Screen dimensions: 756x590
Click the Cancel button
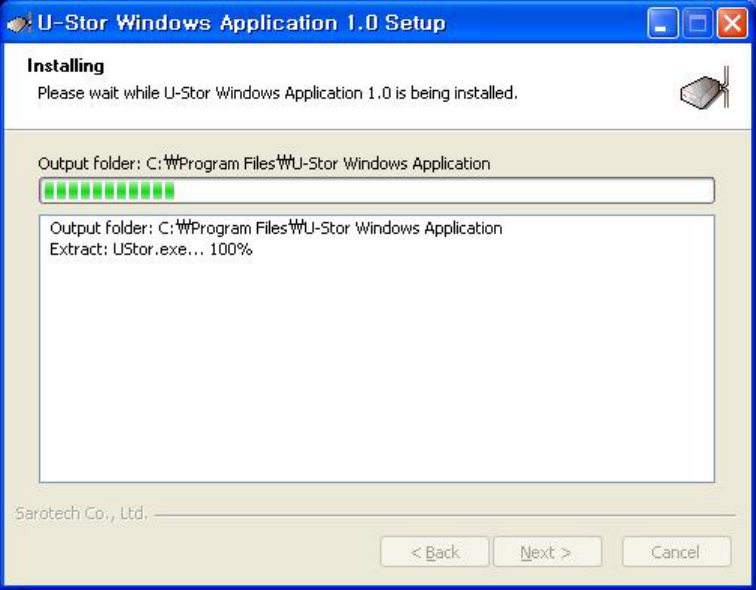676,552
